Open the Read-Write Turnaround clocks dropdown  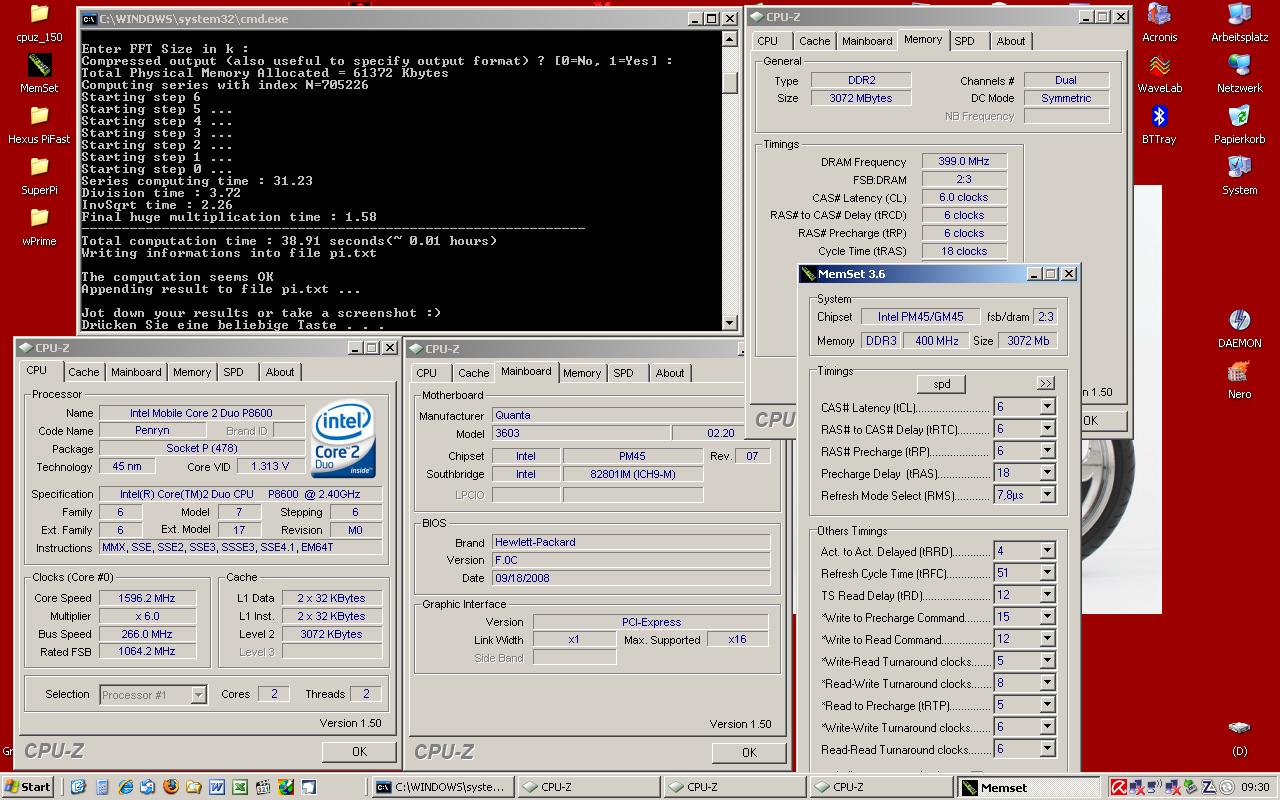click(1047, 683)
